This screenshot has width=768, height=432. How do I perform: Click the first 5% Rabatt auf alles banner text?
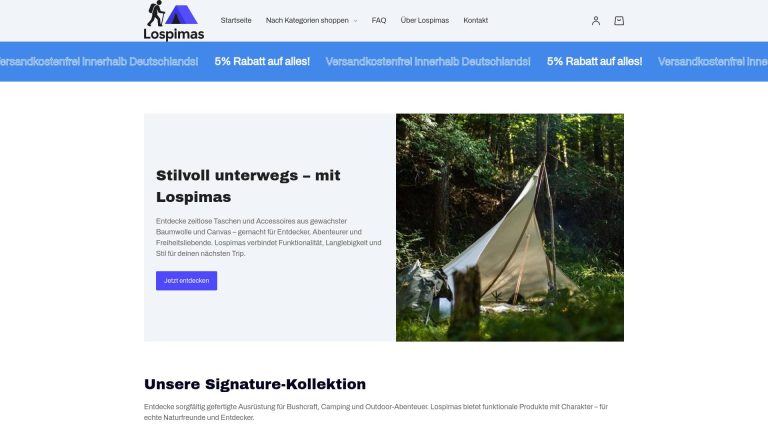pyautogui.click(x=262, y=62)
